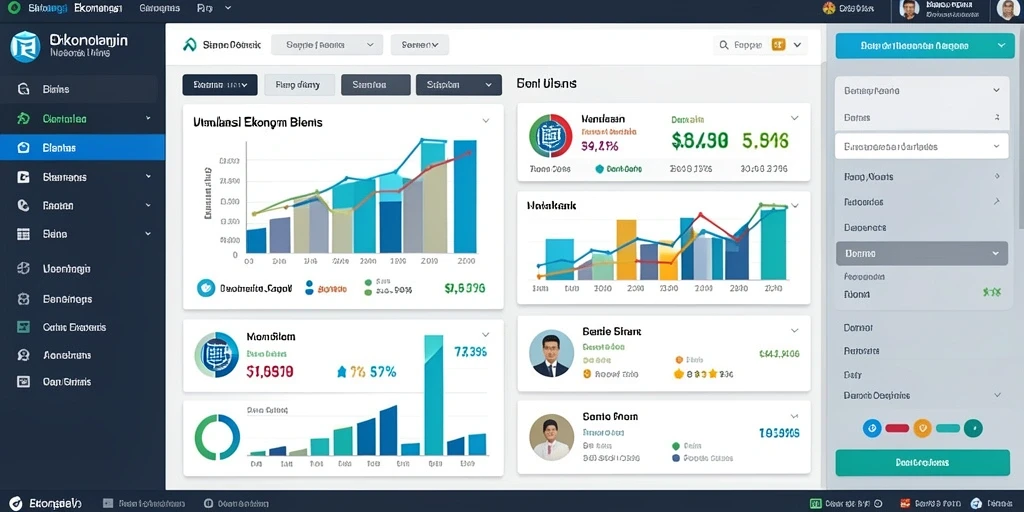Open the top blue dropdown in right panel
The width and height of the screenshot is (1024, 512).
(x=921, y=46)
